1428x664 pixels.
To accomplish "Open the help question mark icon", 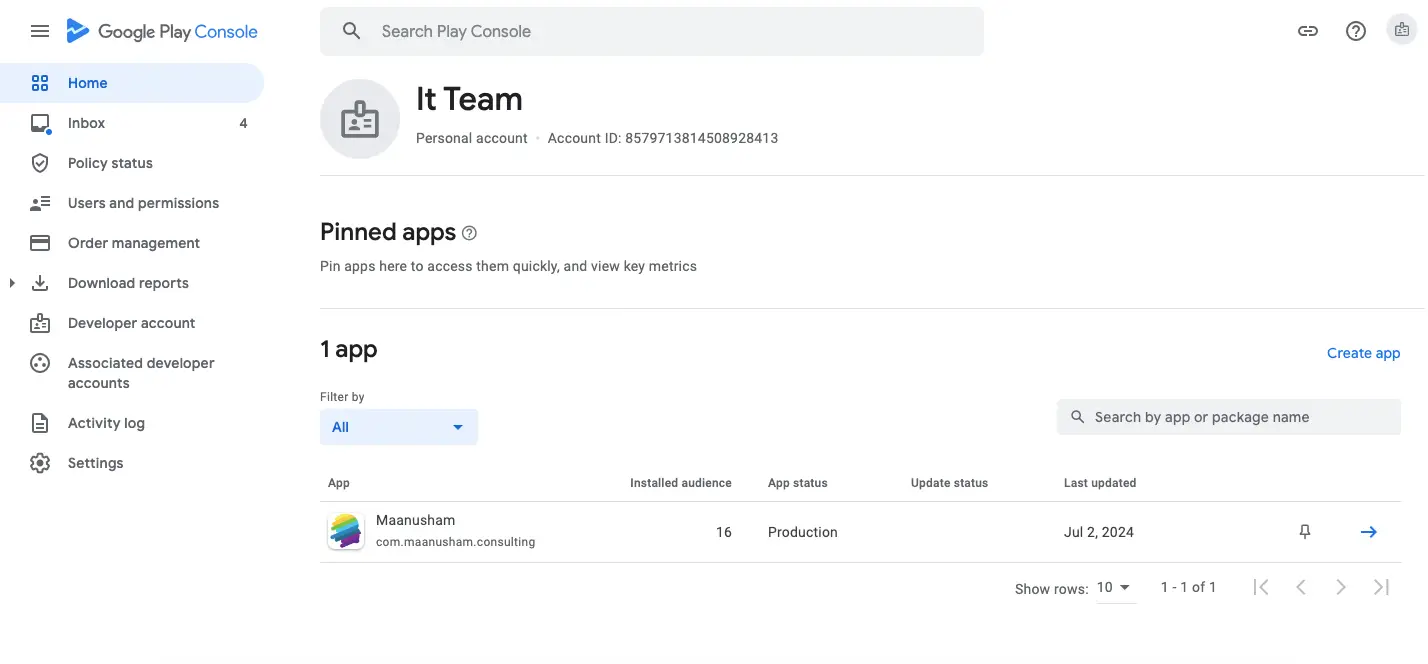I will pyautogui.click(x=1356, y=31).
